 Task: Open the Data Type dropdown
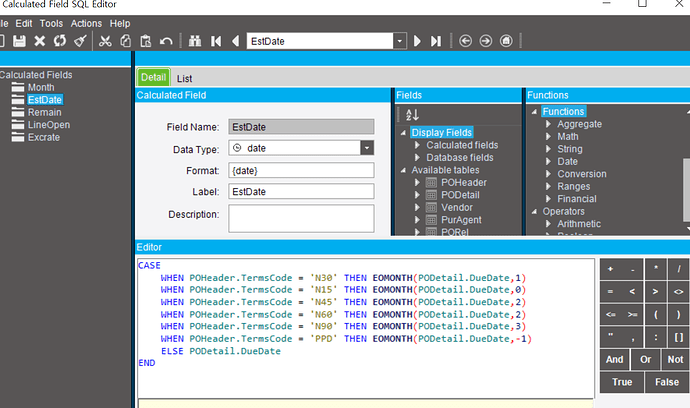(366, 148)
